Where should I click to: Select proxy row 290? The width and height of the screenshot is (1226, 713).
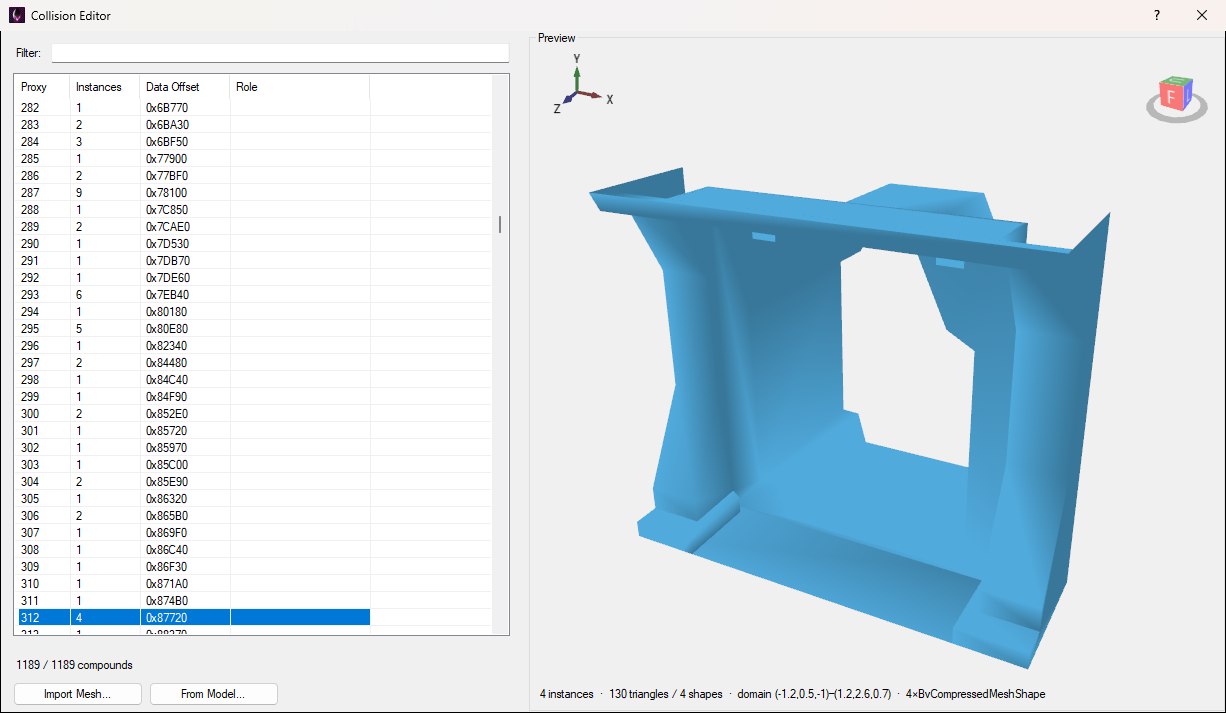[194, 243]
